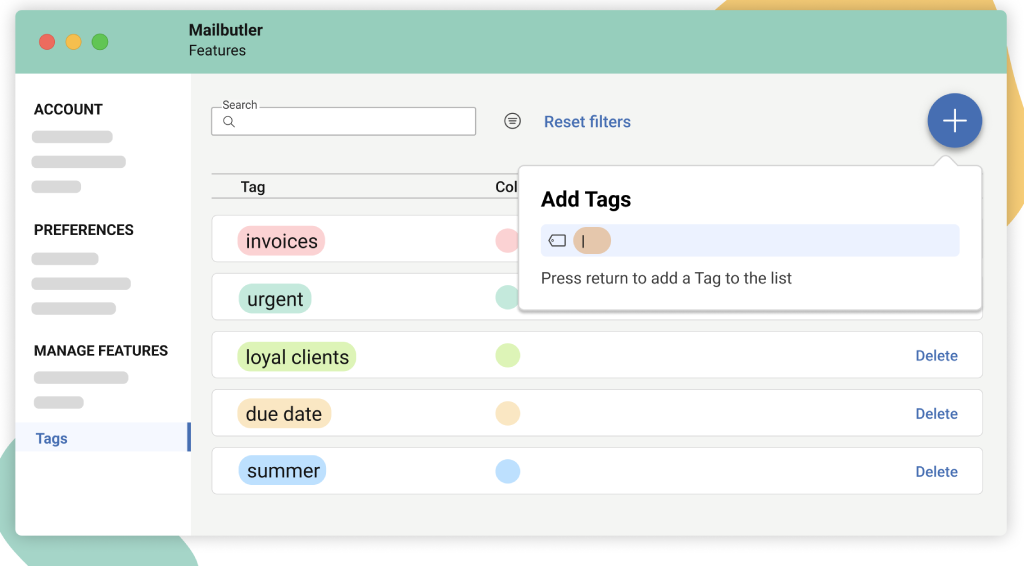
Task: Click the loyal clients tag label
Action: tap(296, 357)
